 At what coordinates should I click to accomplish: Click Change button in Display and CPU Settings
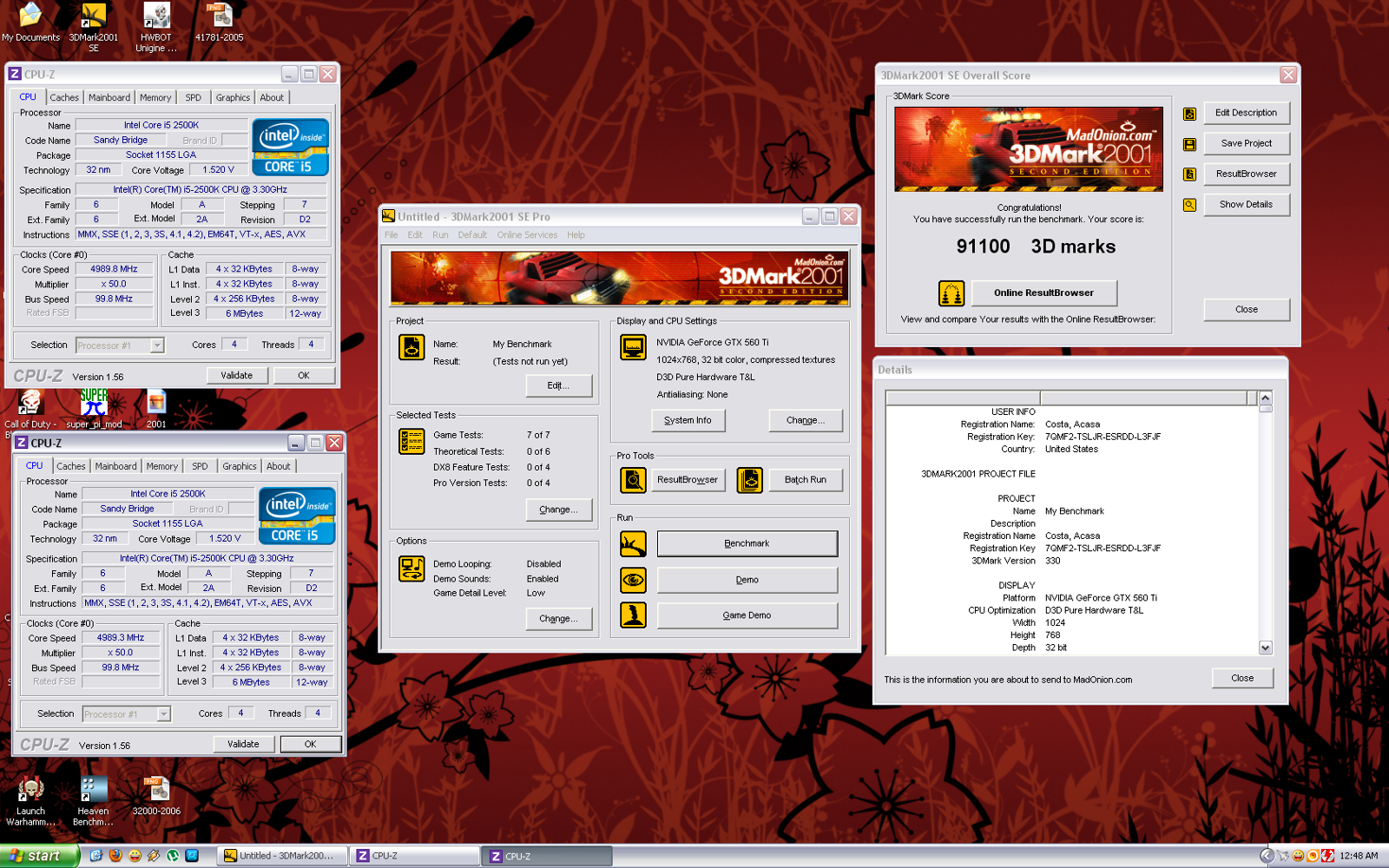point(806,421)
